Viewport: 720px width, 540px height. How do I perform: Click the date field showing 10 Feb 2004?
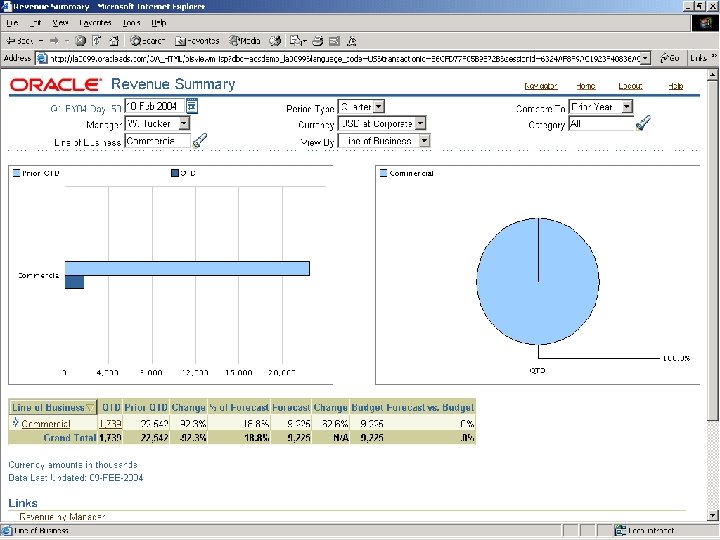coord(154,106)
